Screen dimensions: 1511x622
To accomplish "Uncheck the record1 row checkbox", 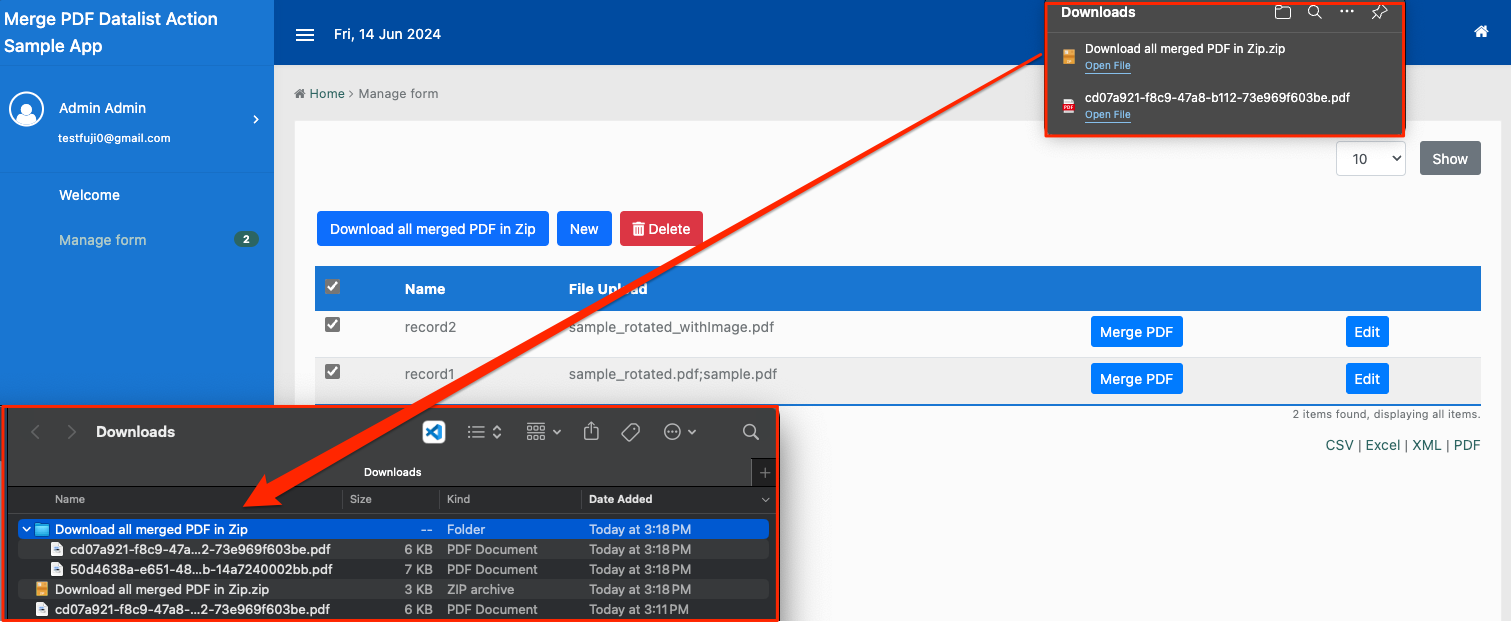I will click(x=333, y=372).
